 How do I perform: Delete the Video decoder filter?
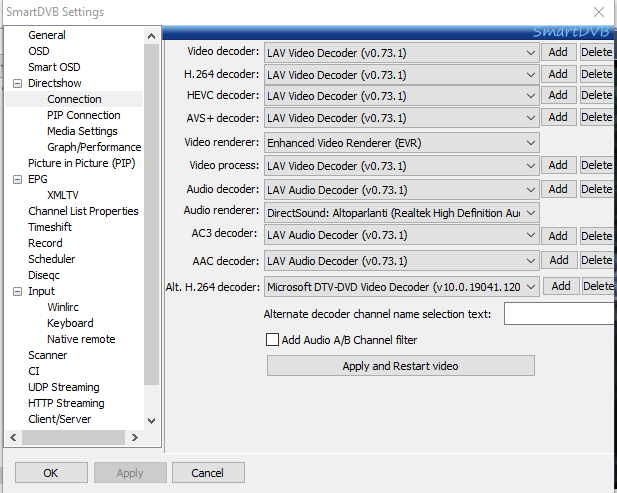tap(597, 52)
